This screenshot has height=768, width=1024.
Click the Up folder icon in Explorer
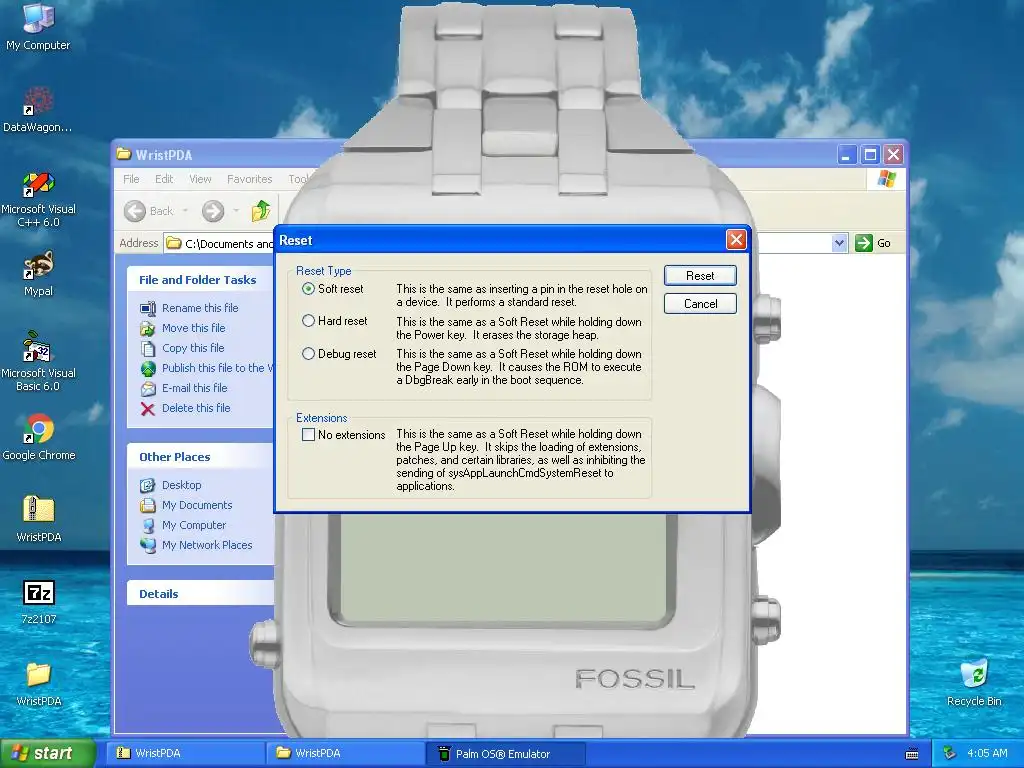click(261, 210)
